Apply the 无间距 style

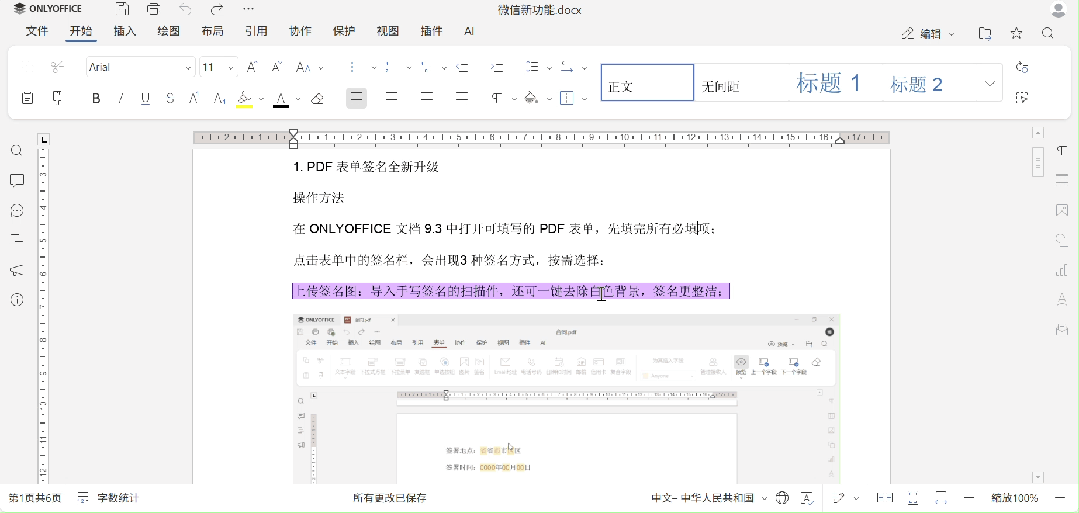coord(740,83)
